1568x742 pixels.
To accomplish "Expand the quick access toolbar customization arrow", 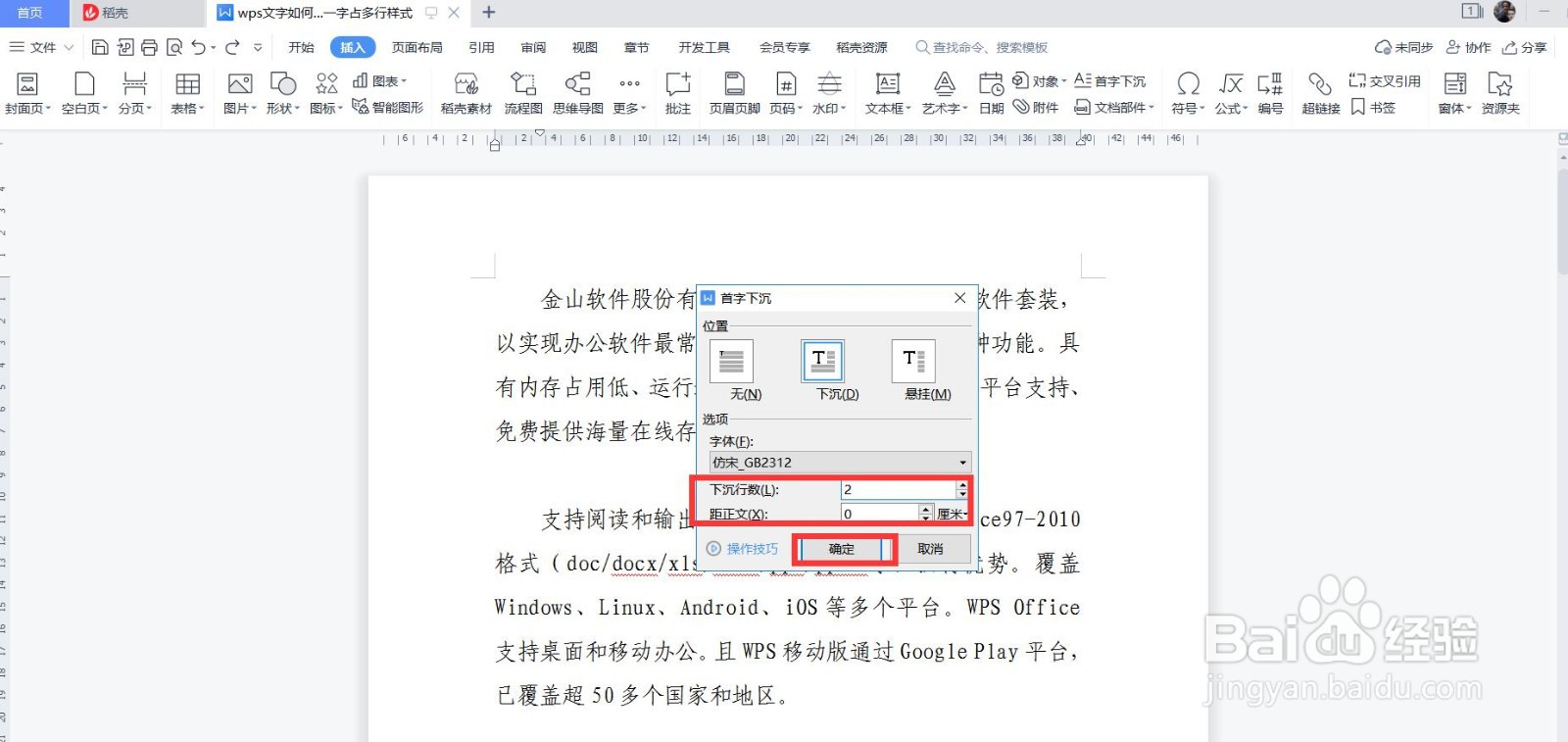I will point(258,47).
